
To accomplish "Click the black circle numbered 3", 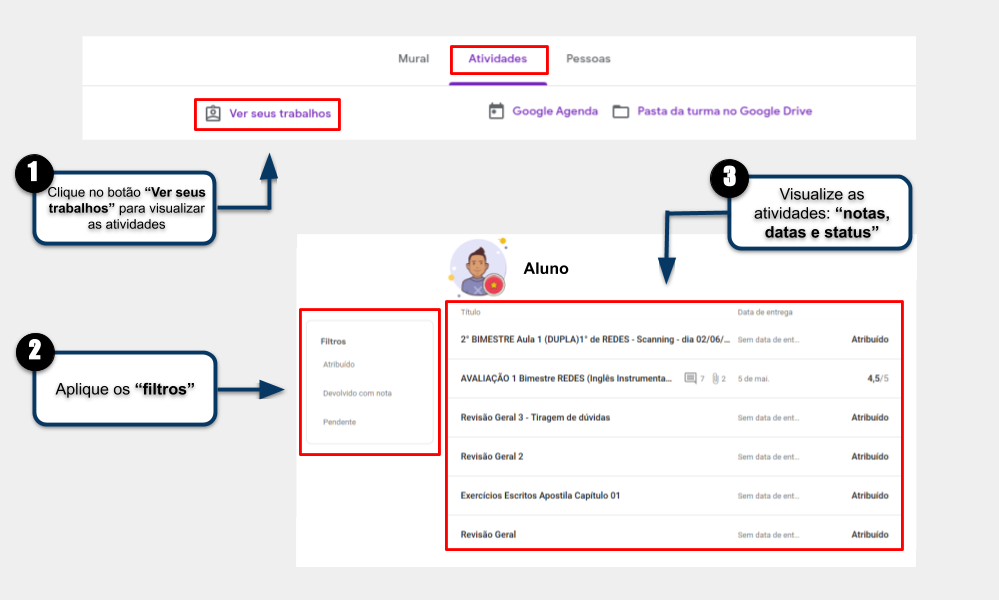I will pos(729,178).
